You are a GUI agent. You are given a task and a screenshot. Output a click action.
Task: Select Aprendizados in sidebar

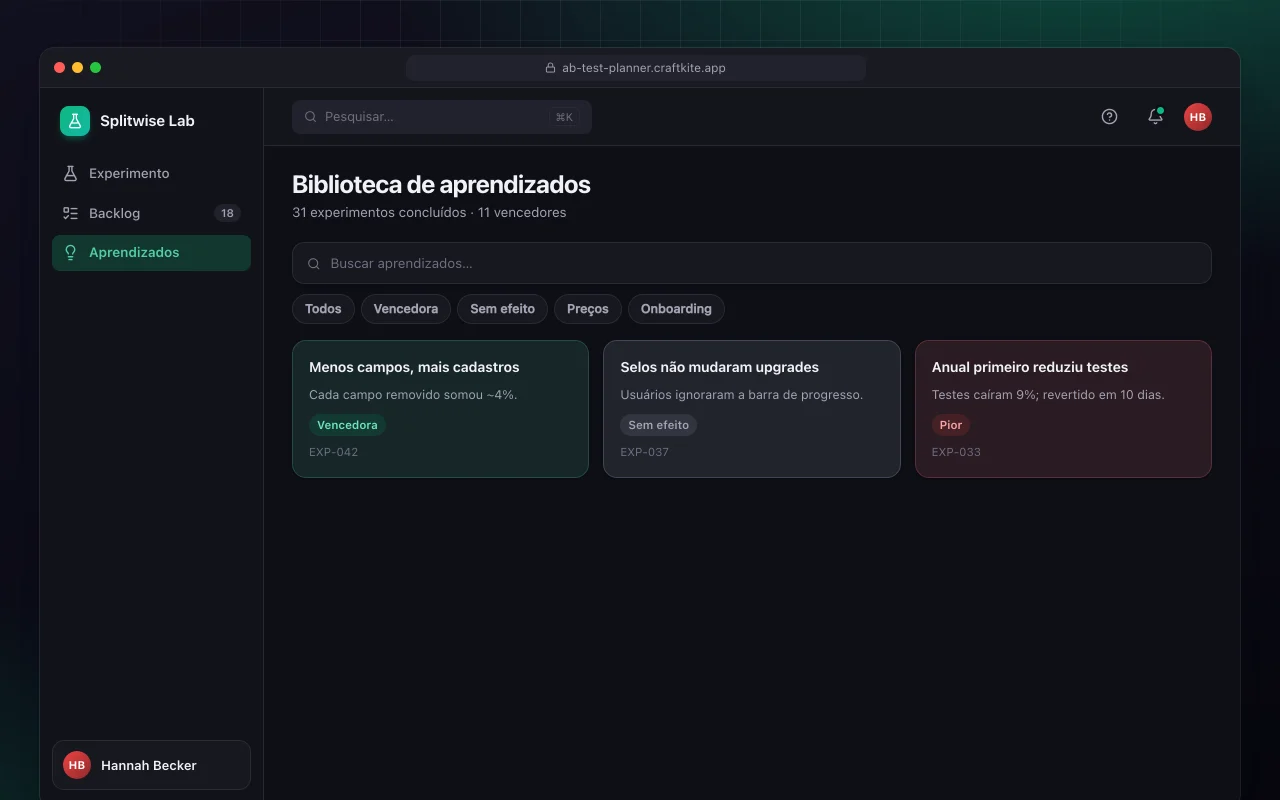151,253
